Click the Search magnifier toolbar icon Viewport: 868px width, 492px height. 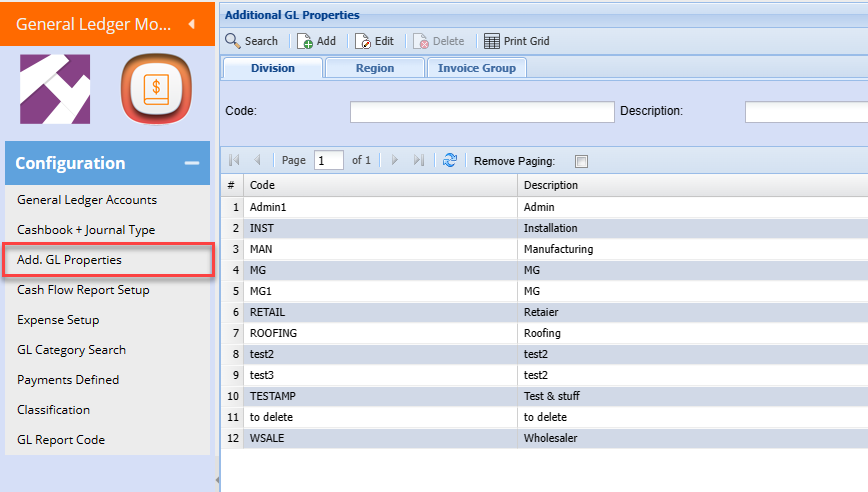233,41
